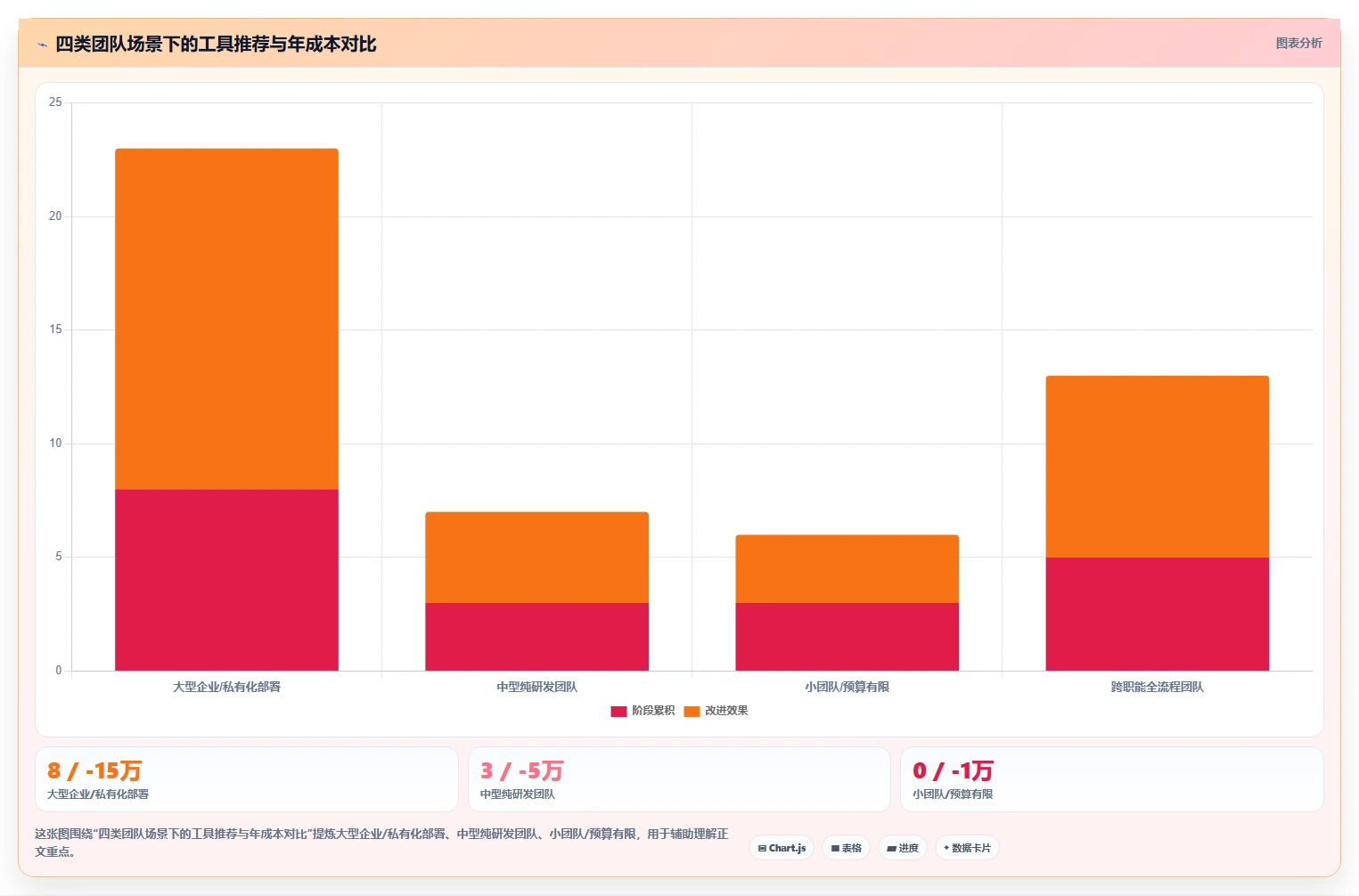Open the stat card showing 3 / -5万

pos(679,779)
